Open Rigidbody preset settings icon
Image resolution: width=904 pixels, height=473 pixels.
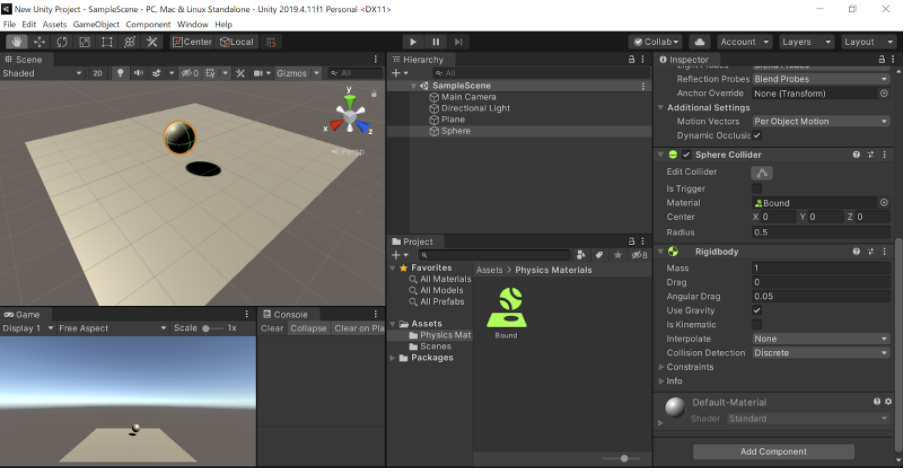pos(871,251)
